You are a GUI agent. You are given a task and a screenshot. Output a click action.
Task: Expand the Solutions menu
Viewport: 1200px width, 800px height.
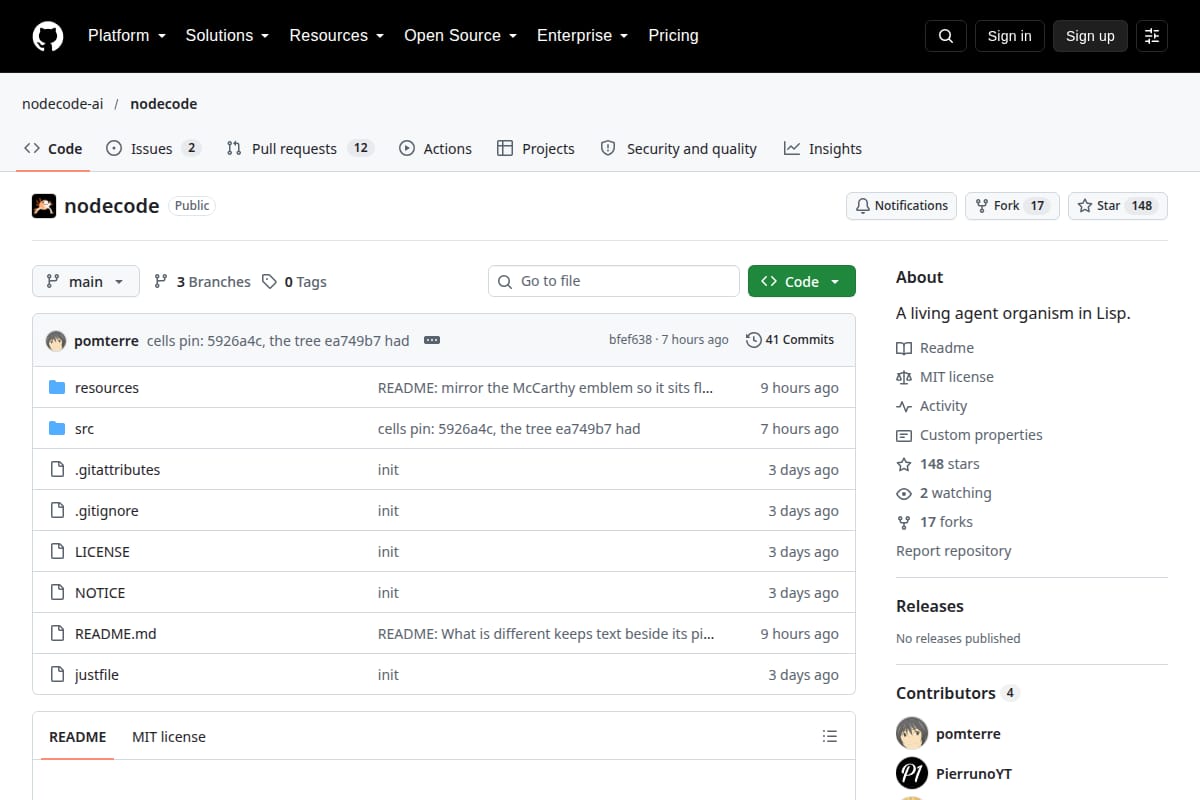click(227, 36)
